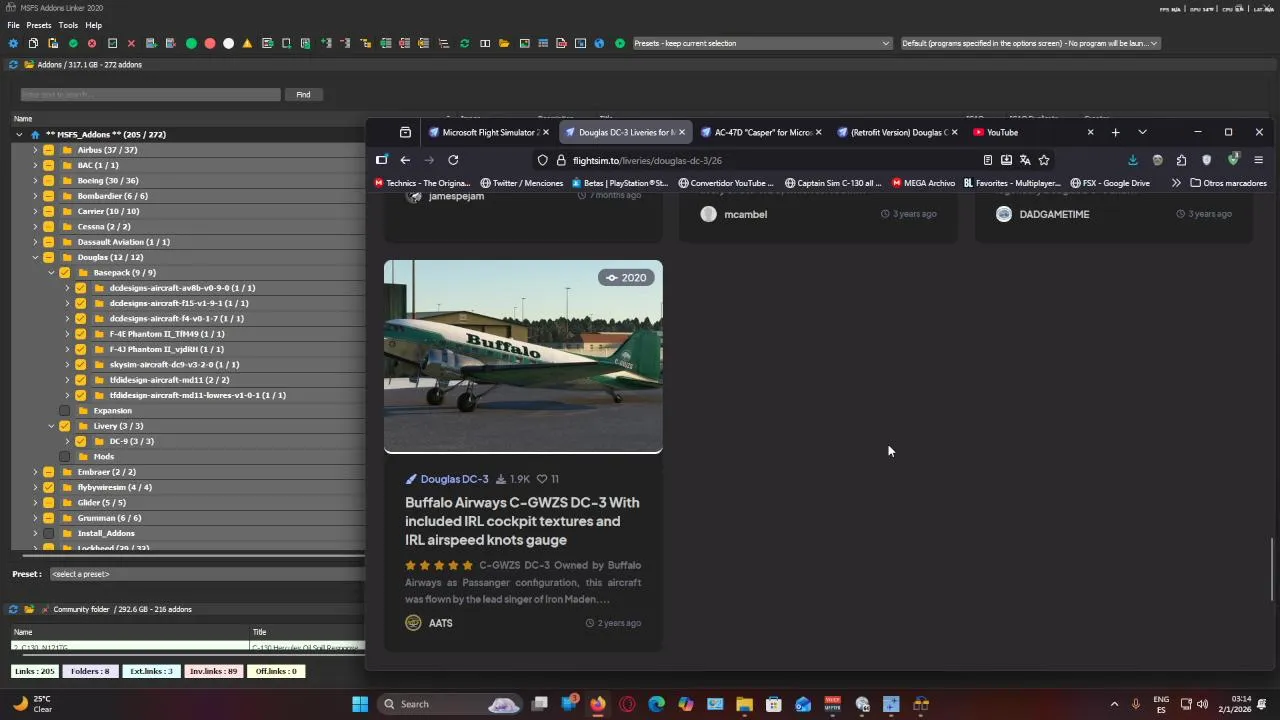Switch to the YouTube browser tab
This screenshot has height=720, width=1280.
click(1035, 132)
